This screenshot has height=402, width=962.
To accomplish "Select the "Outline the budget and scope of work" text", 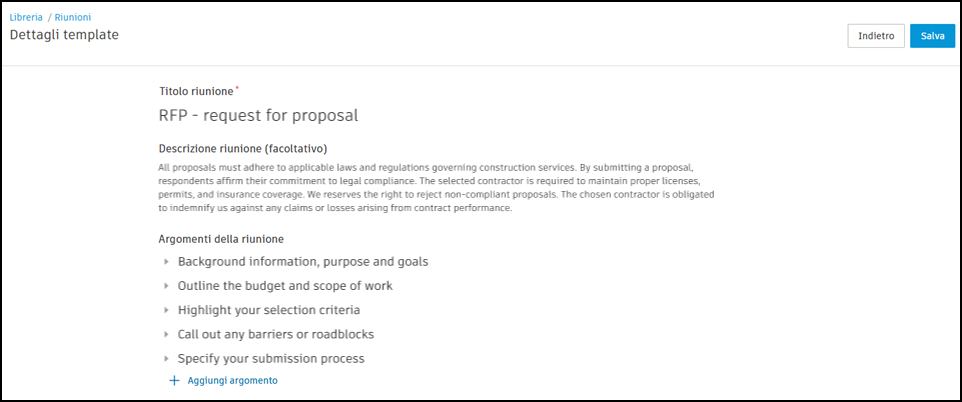I will tap(285, 286).
